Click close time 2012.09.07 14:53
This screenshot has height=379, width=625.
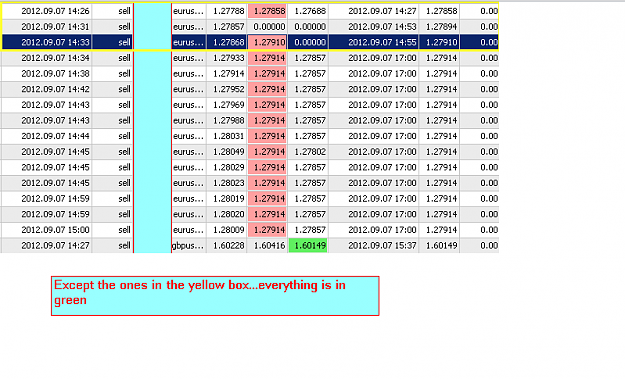(382, 27)
